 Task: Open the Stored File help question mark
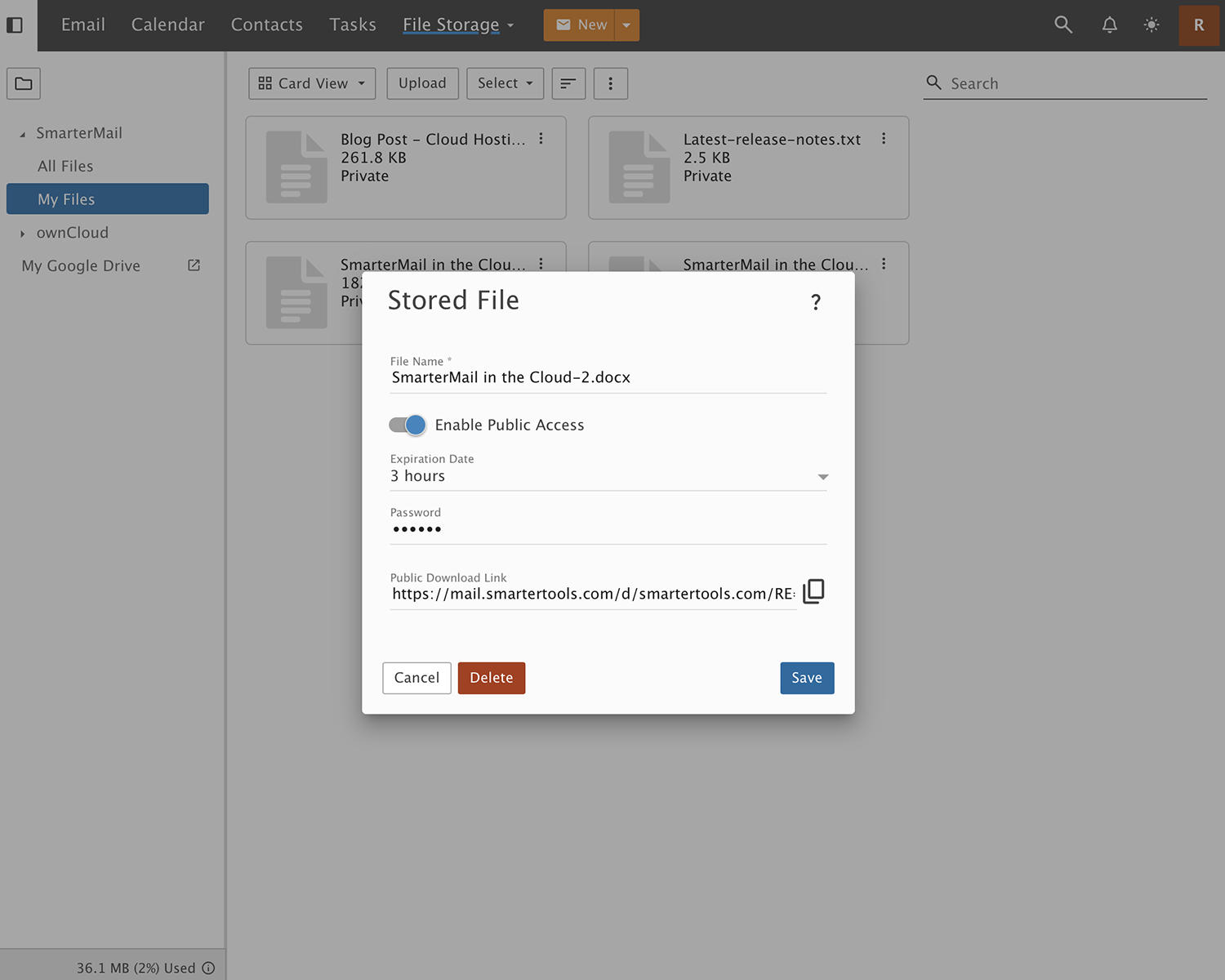pos(815,302)
